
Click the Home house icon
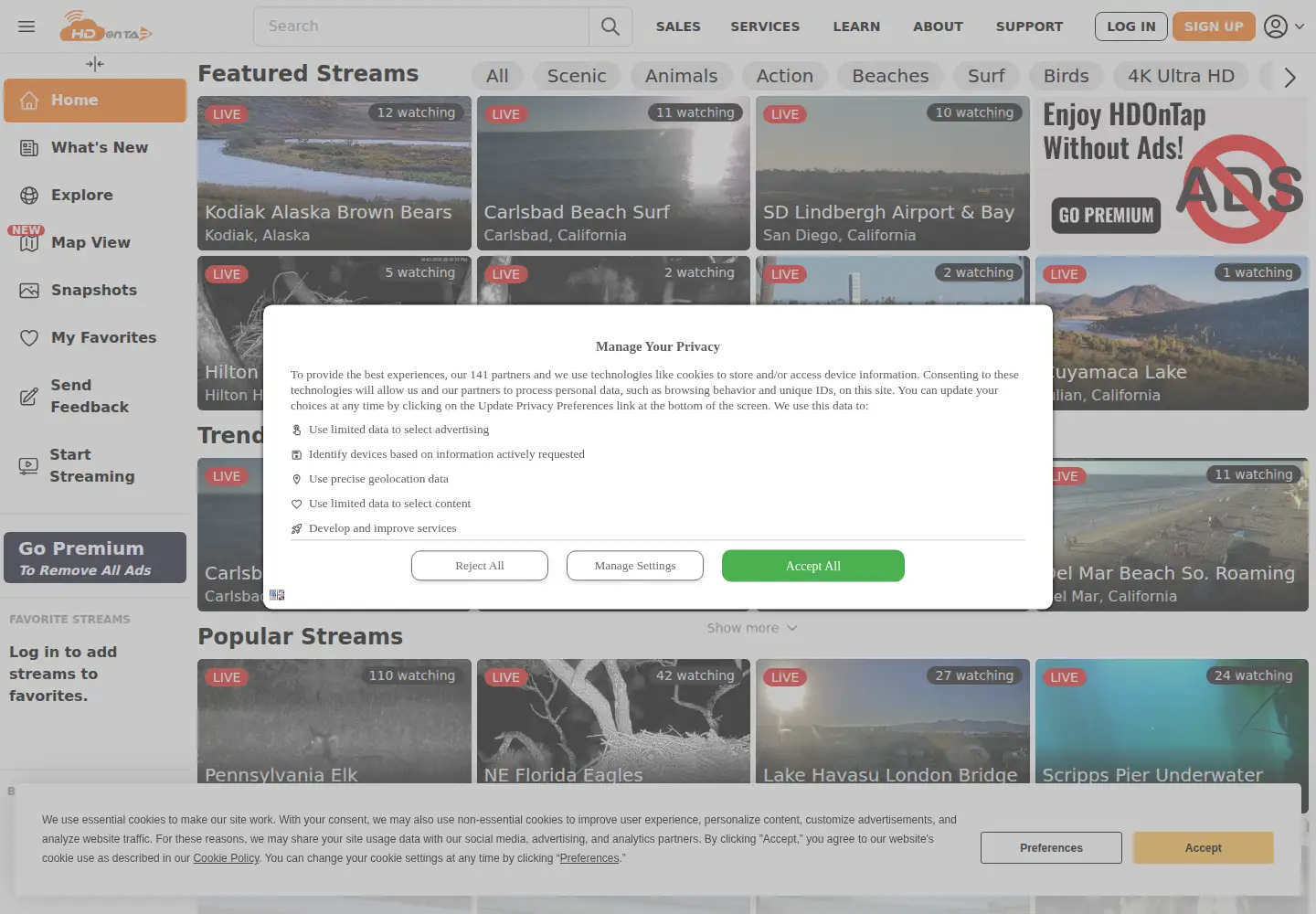coord(29,101)
